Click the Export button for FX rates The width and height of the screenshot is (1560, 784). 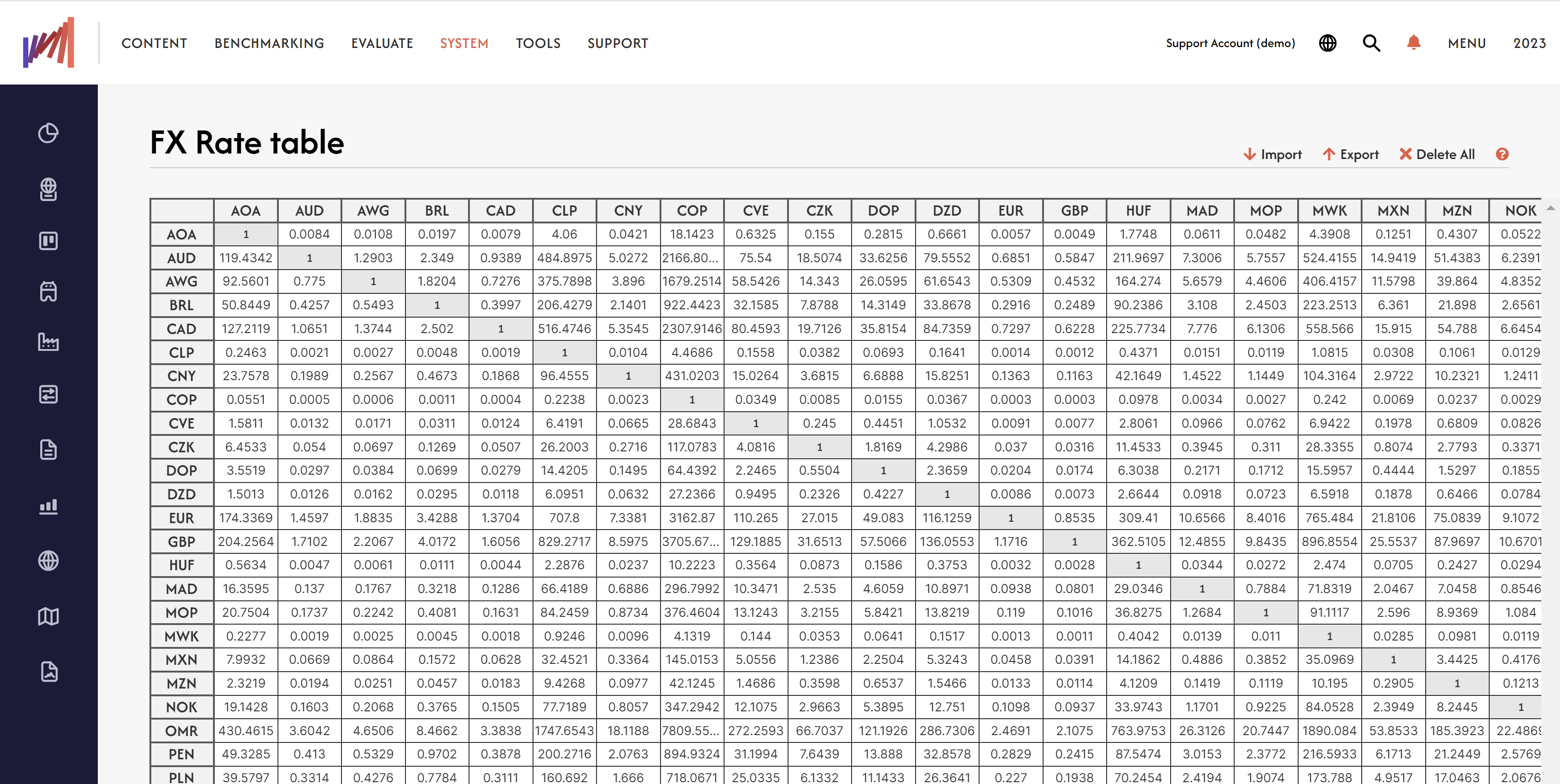click(x=1350, y=154)
